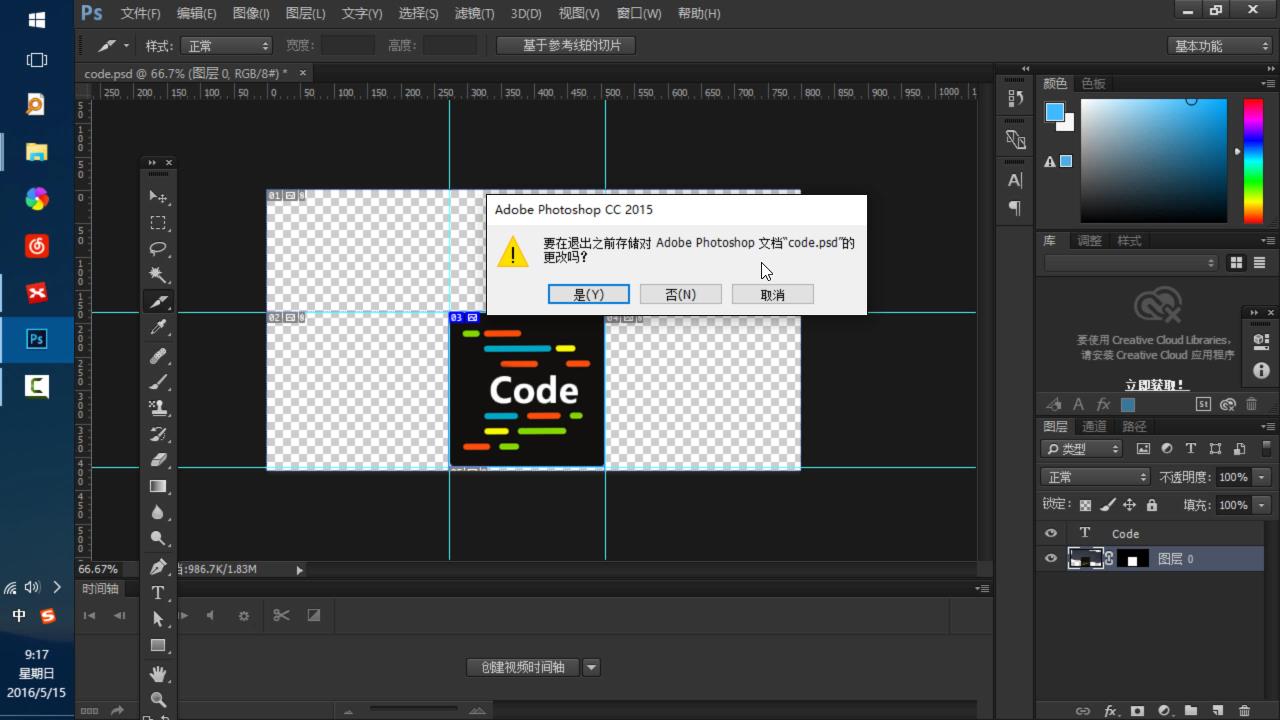The width and height of the screenshot is (1280, 720).
Task: Select the Healing Brush tool
Action: coord(158,356)
